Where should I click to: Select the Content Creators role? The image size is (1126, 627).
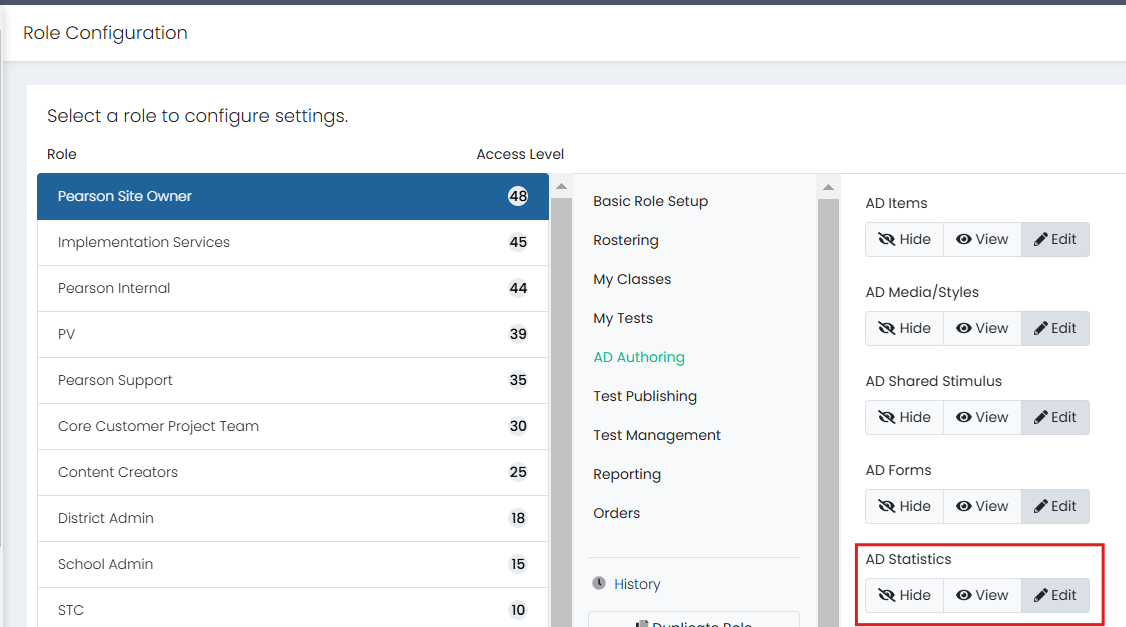coord(118,472)
